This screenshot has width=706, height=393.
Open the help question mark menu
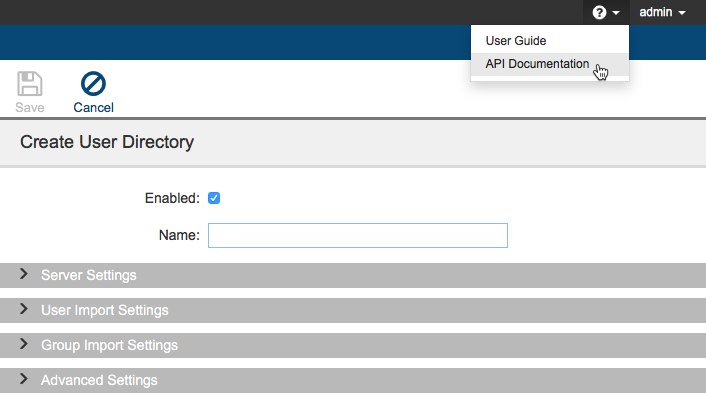[x=599, y=12]
